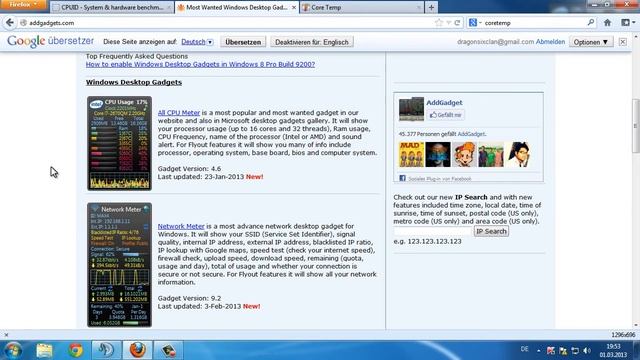Open Google Chrome from taskbar
Viewport: 640px width, 360px height.
(x=76, y=350)
